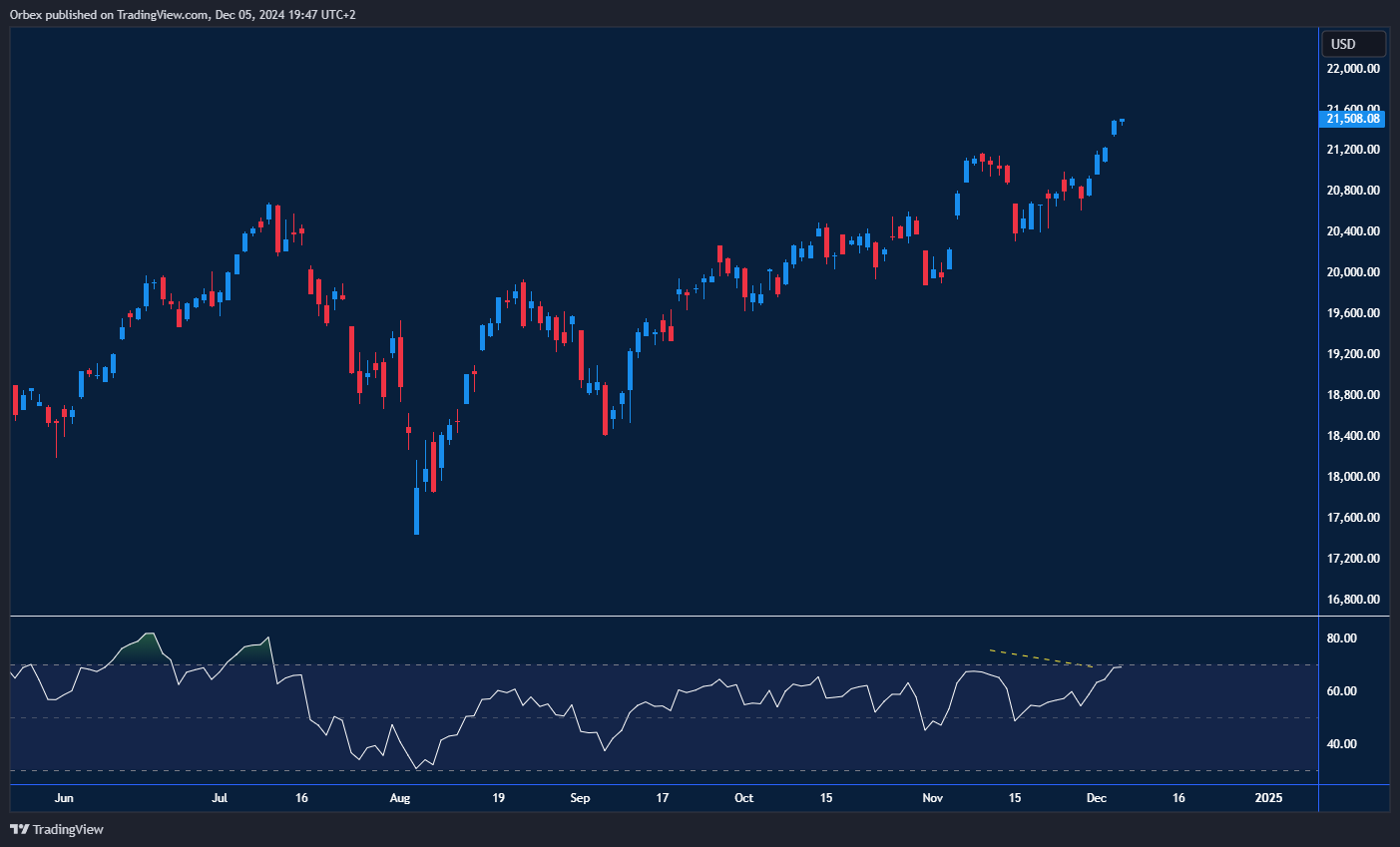The image size is (1400, 847).
Task: Click the 40.00 level label in RSI pane
Action: [1340, 743]
